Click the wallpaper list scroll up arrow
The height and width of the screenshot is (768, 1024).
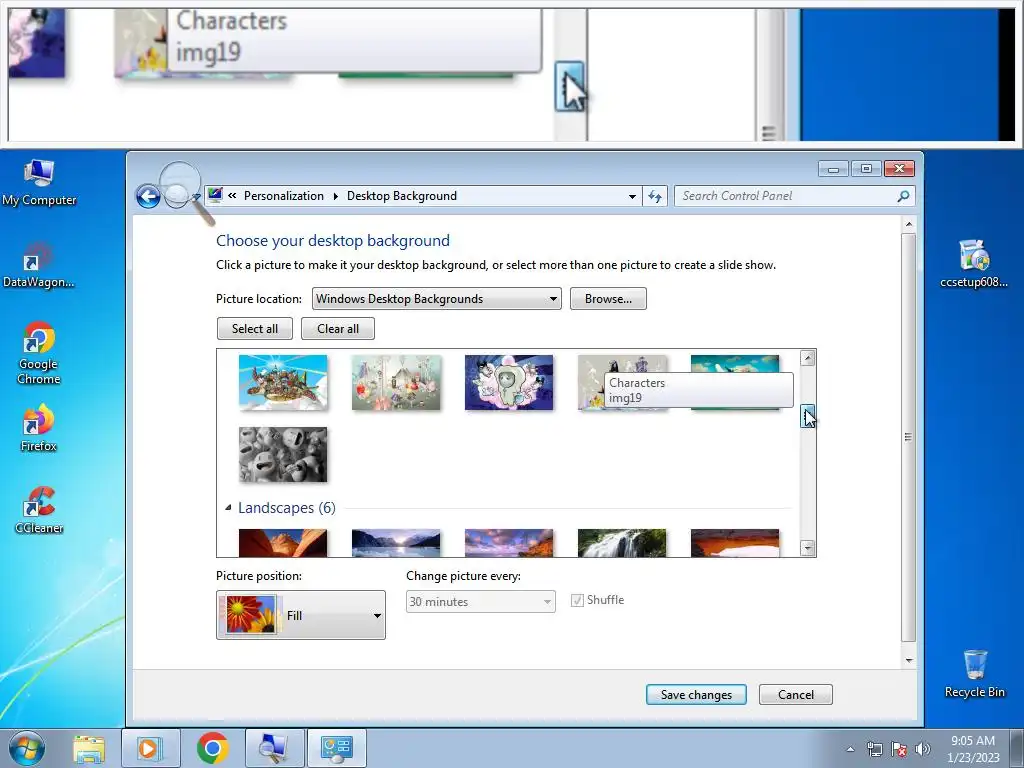pyautogui.click(x=808, y=358)
